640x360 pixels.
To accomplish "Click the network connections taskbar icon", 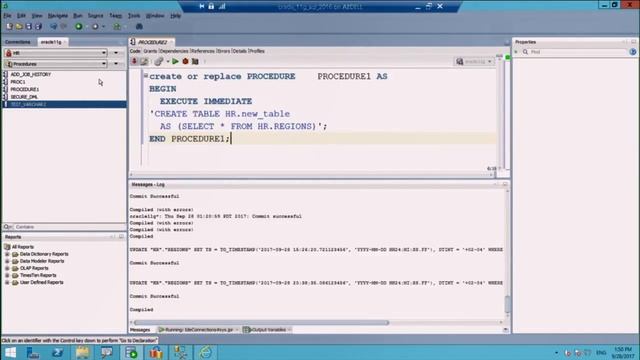I will click(180, 352).
